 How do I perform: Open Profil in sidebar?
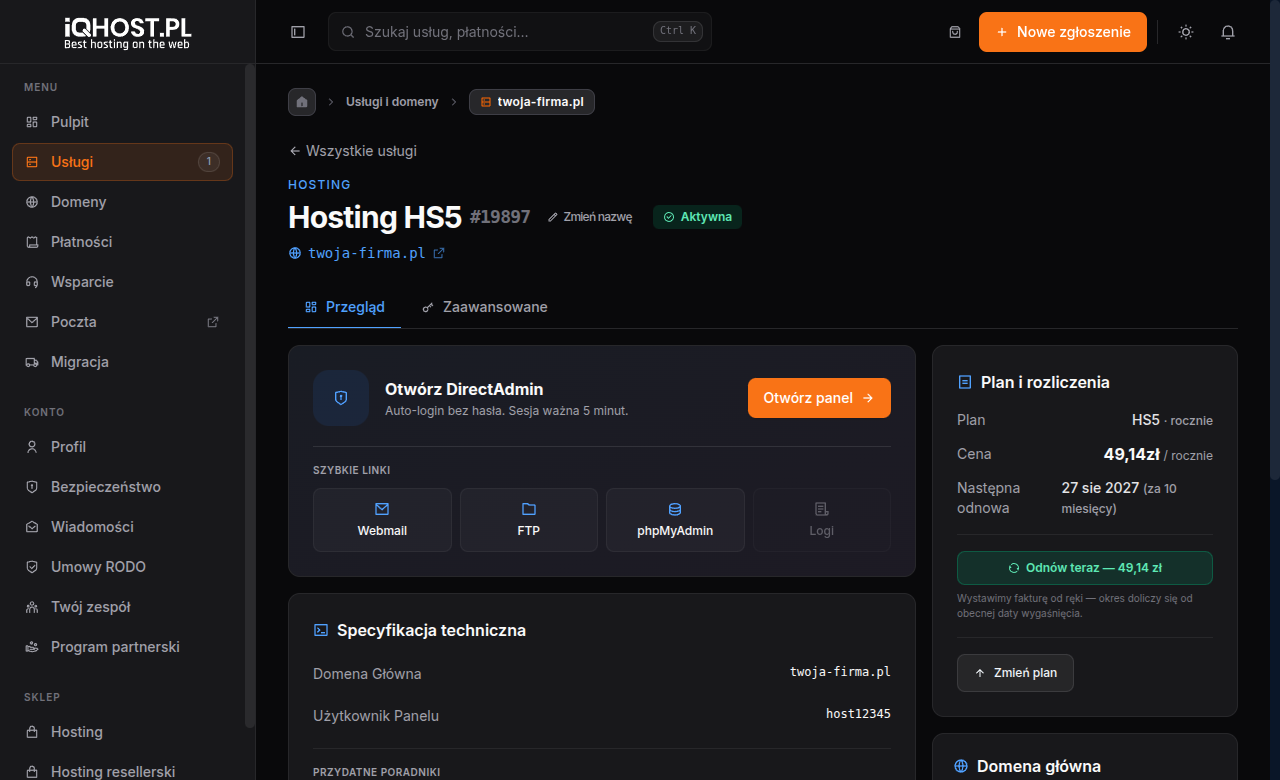click(x=122, y=447)
